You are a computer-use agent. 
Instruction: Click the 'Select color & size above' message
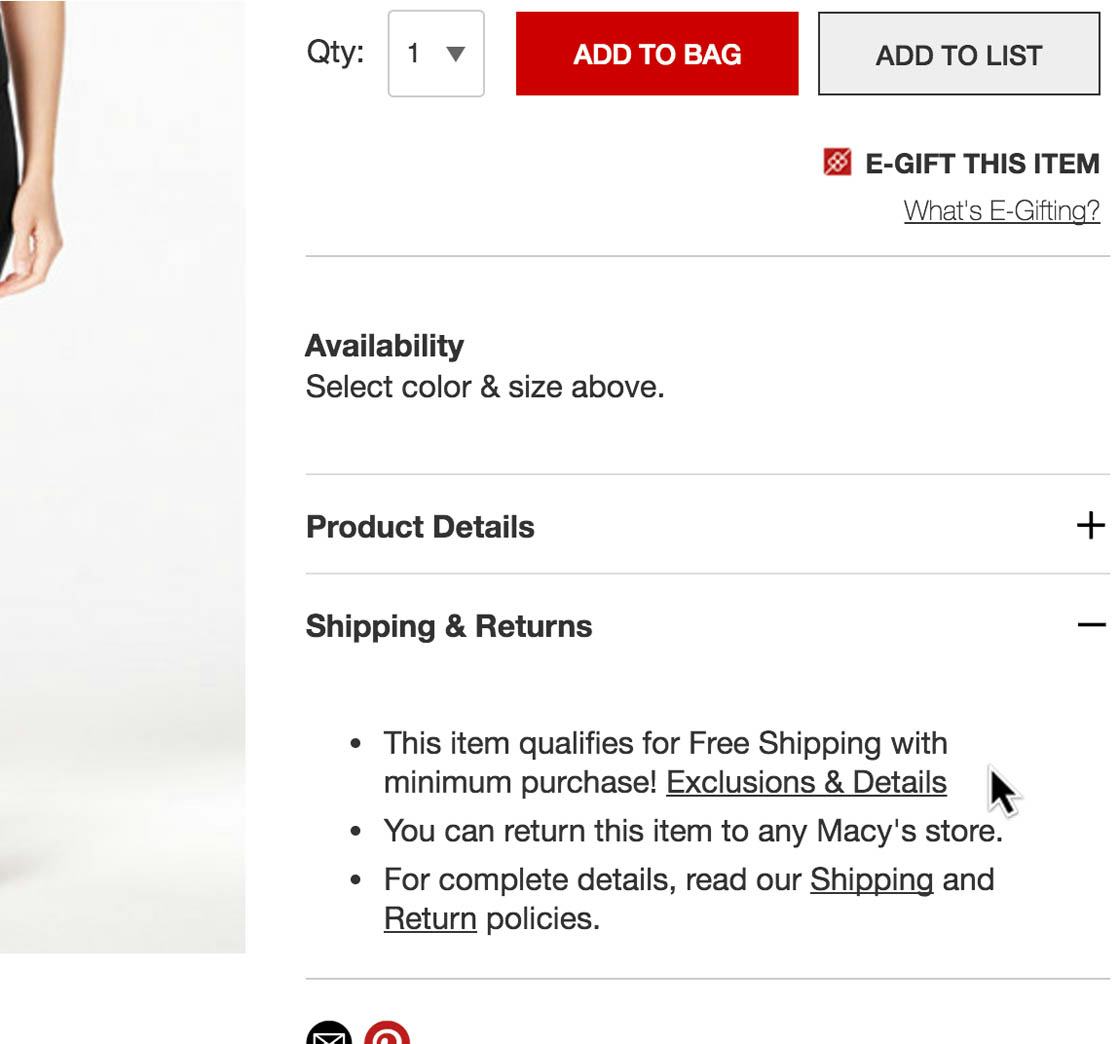click(485, 387)
